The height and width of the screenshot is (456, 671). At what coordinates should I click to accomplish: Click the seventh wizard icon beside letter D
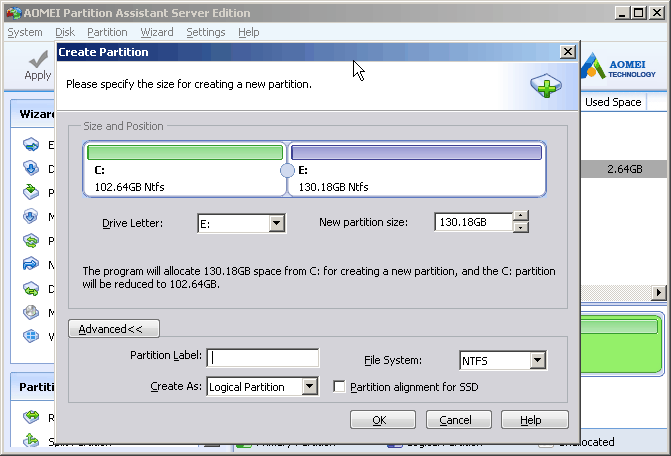[x=31, y=289]
